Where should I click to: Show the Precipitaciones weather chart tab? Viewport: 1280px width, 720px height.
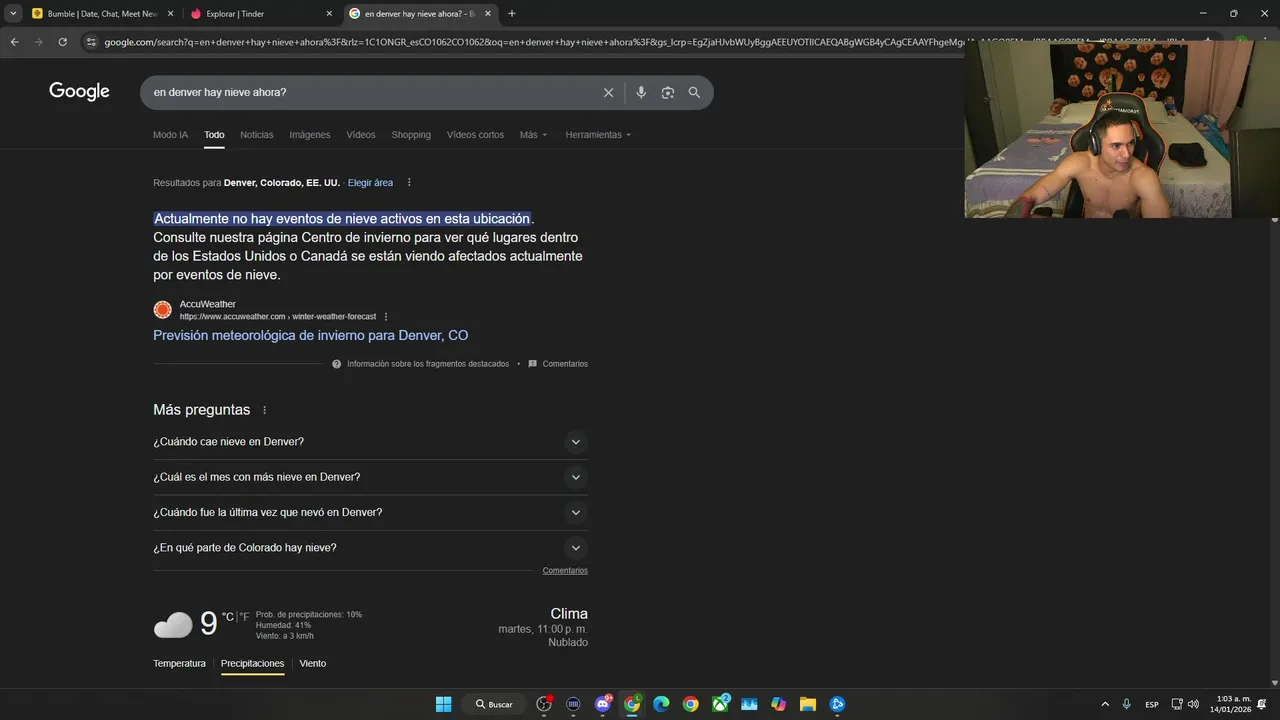[x=252, y=664]
